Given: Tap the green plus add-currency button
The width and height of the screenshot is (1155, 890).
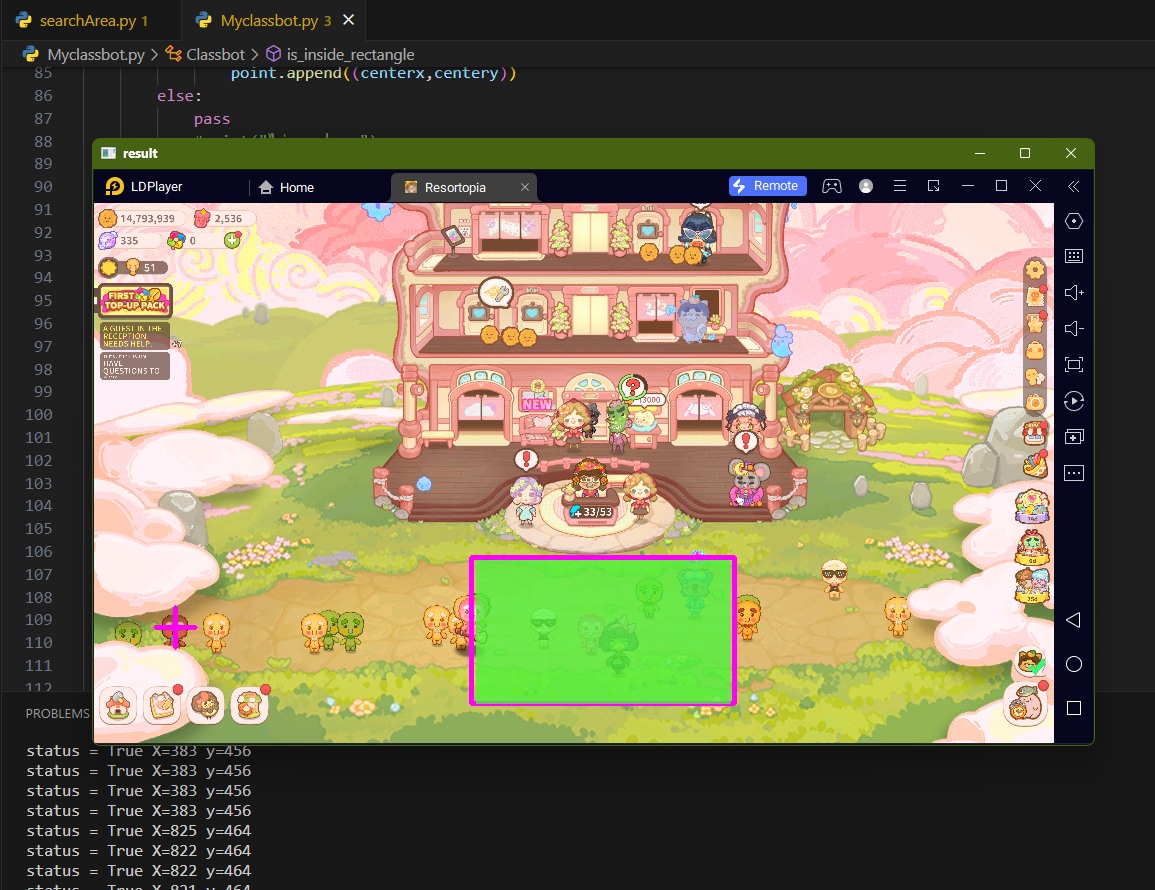Looking at the screenshot, I should pos(233,240).
